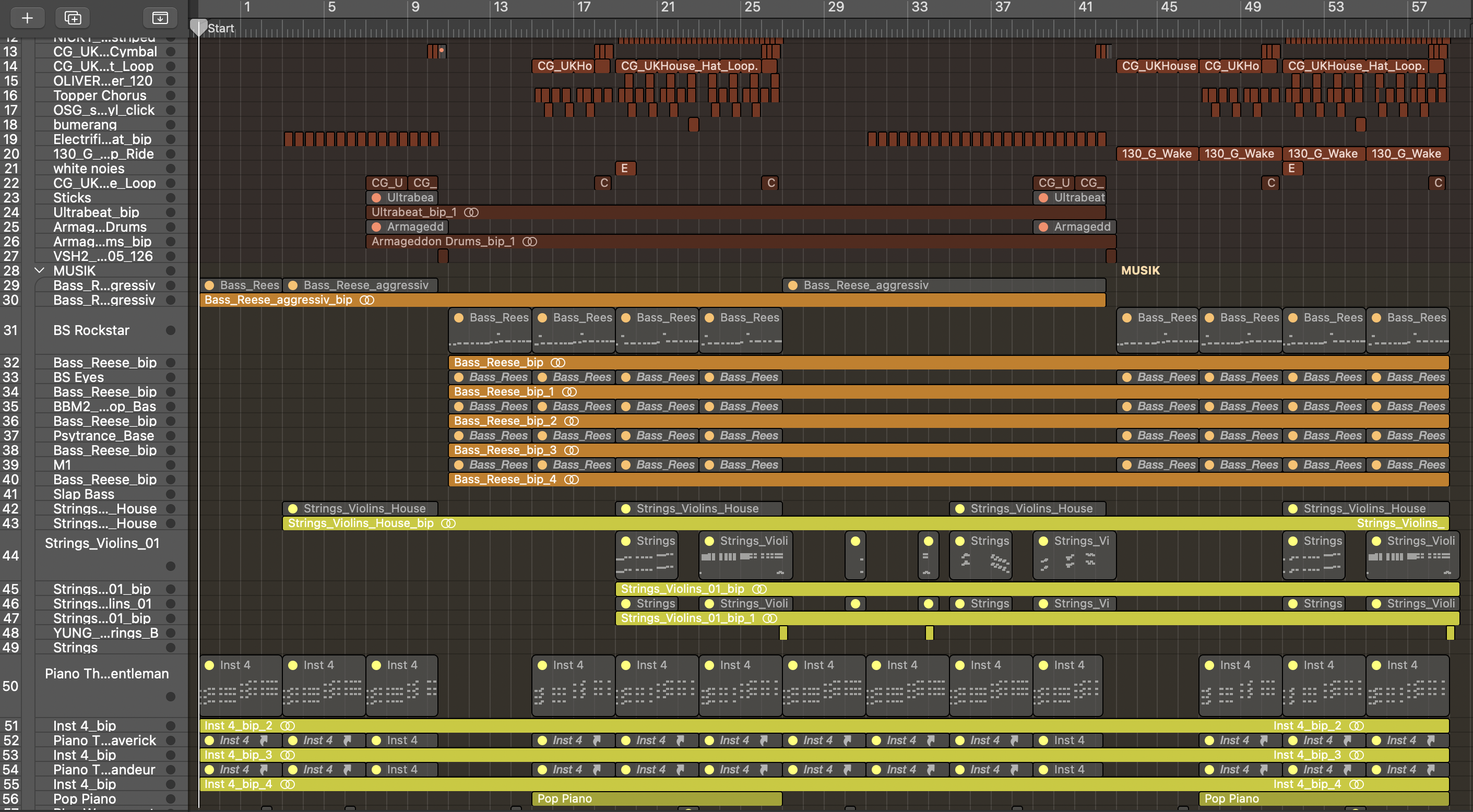The width and height of the screenshot is (1473, 812).
Task: Click bar 25 in the timeline ruler
Action: tap(752, 7)
